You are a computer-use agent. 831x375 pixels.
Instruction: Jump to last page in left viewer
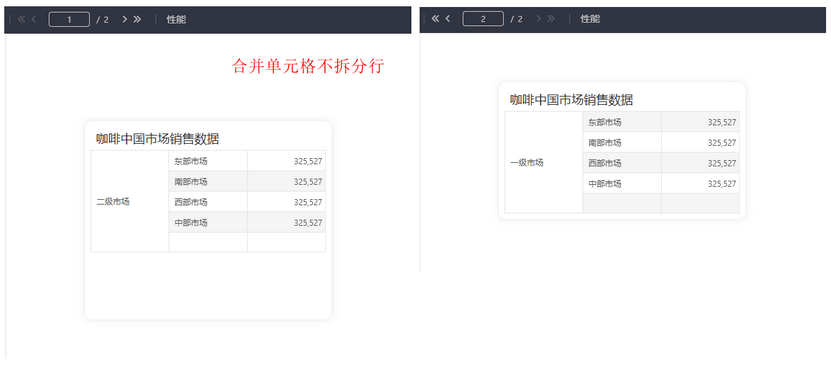pos(137,20)
